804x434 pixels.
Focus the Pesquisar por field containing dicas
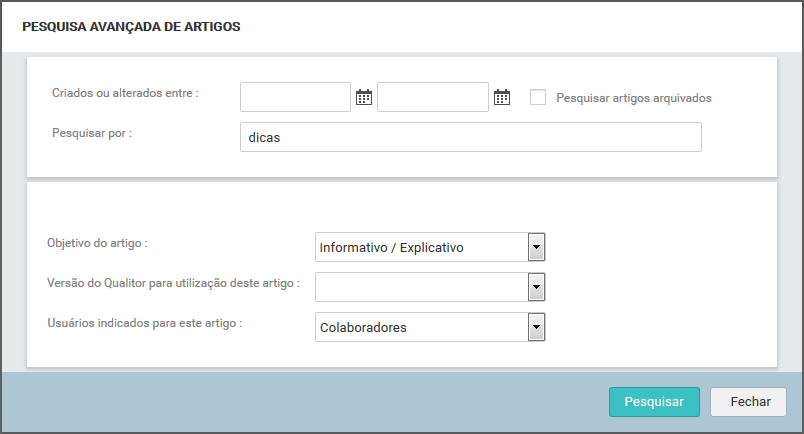[x=471, y=137]
